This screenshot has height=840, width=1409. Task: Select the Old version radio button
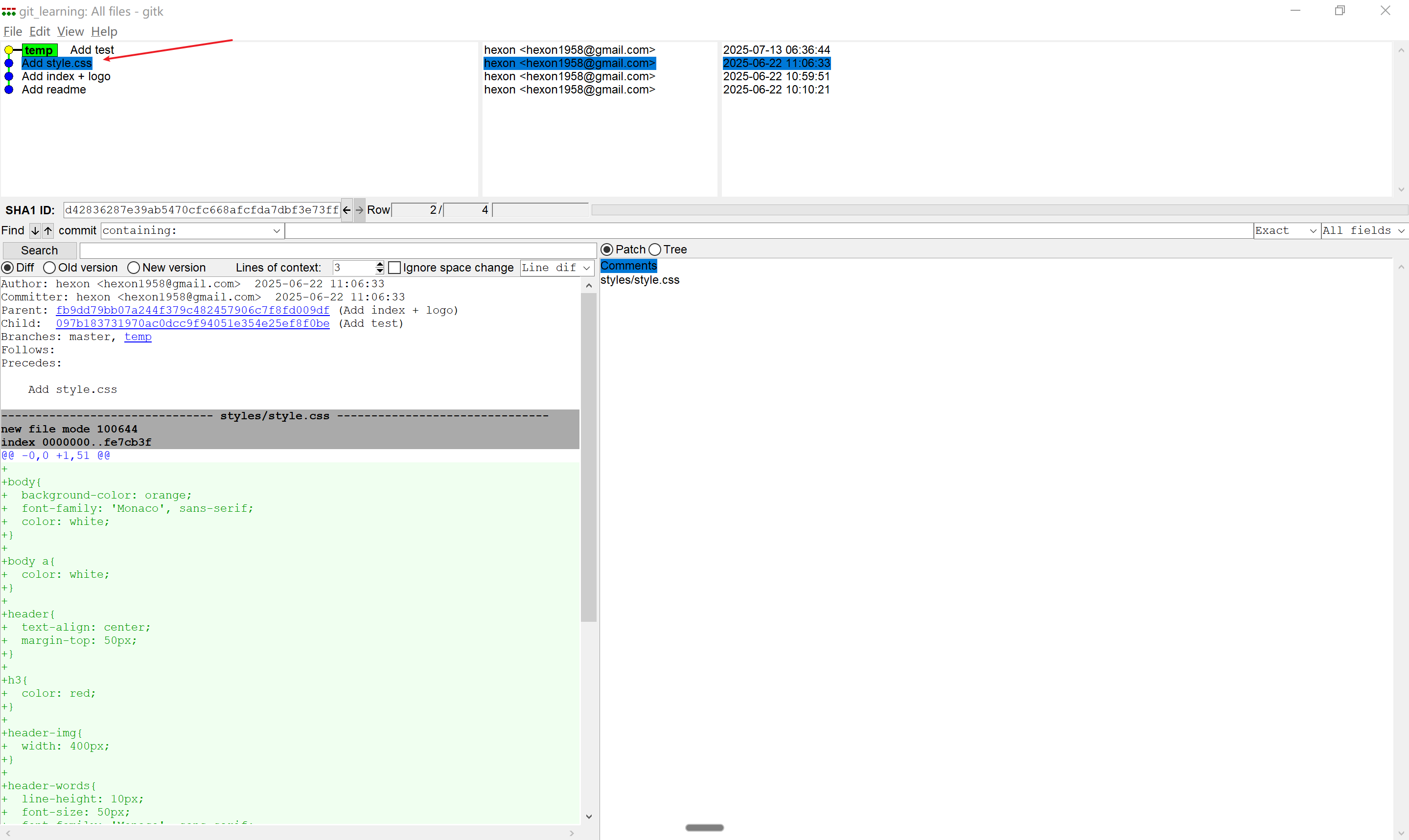pos(50,268)
